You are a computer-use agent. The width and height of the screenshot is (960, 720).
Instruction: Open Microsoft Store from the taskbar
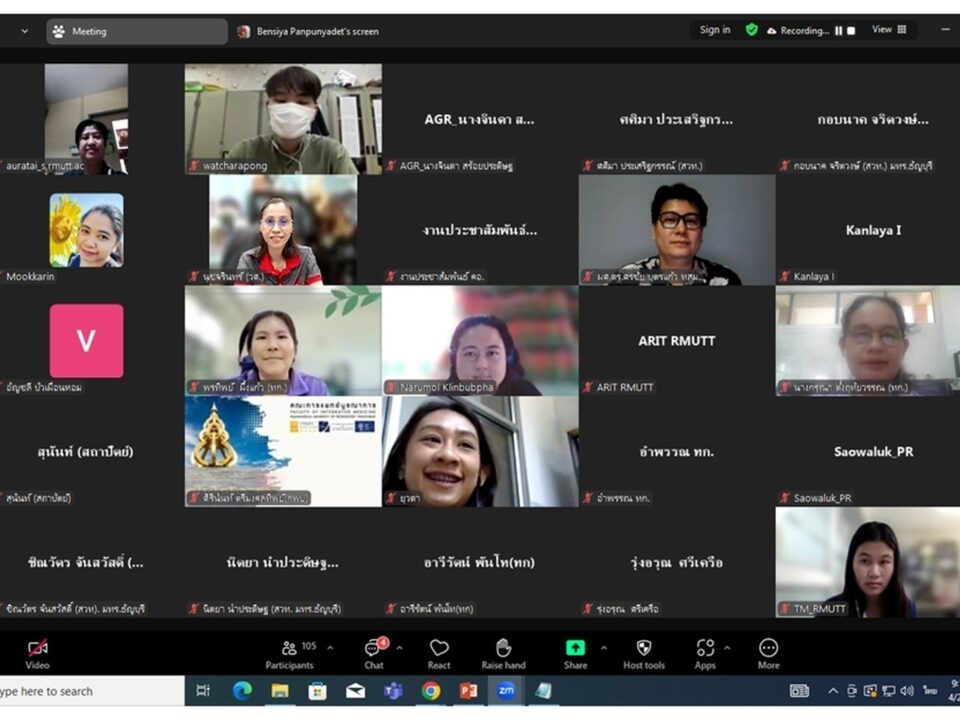click(x=317, y=691)
